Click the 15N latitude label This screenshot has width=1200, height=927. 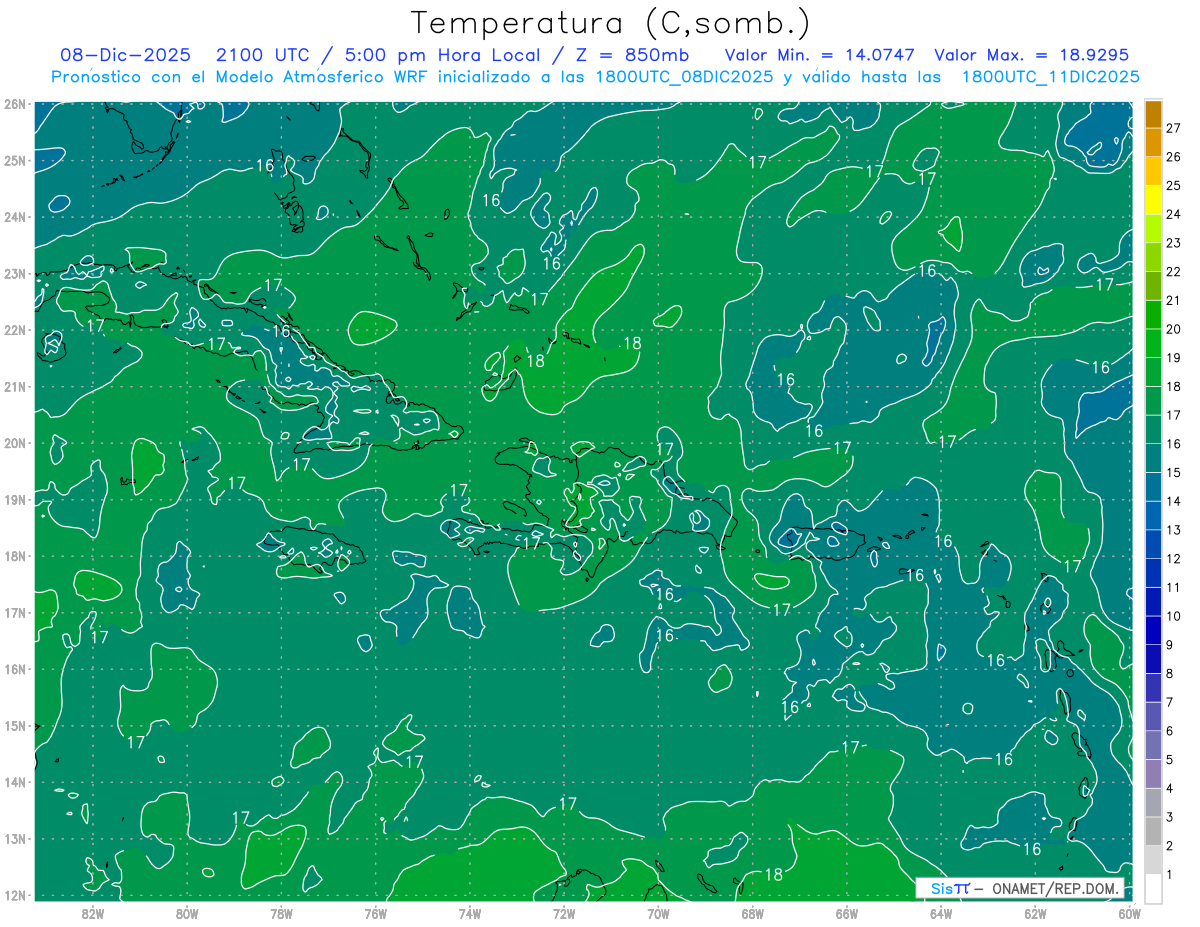15,726
